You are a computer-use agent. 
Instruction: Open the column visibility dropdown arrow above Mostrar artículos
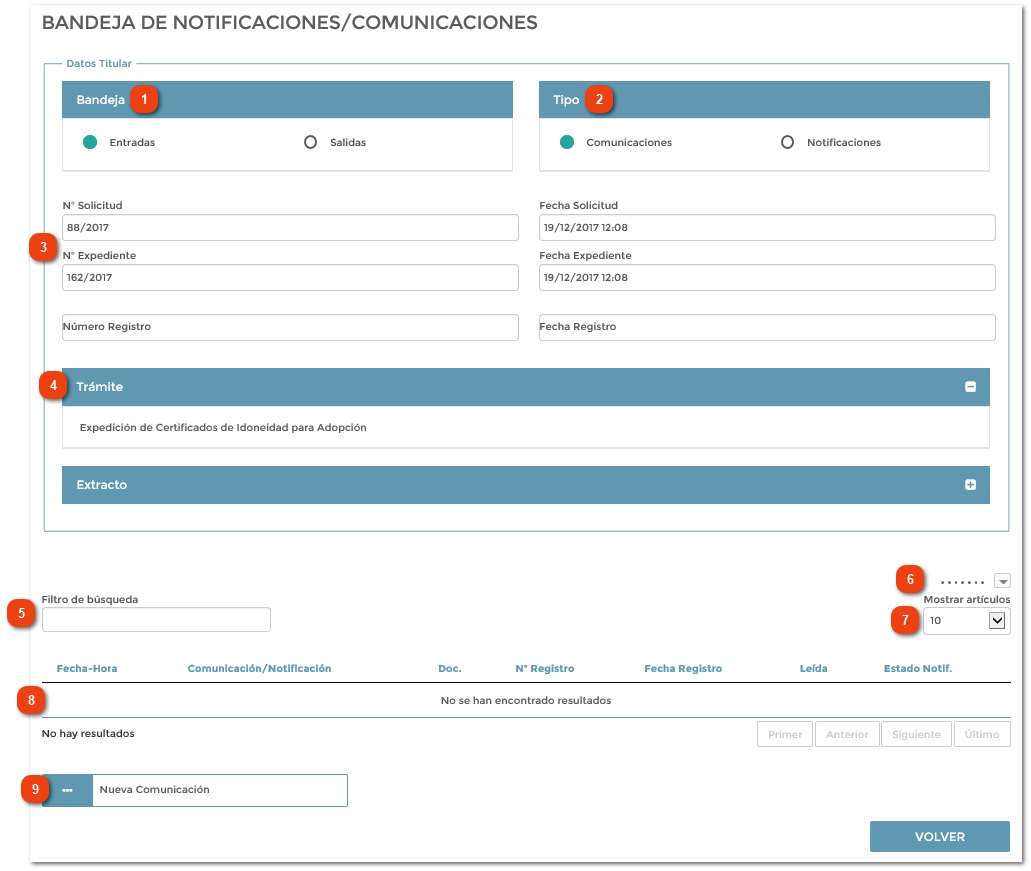[x=1003, y=580]
